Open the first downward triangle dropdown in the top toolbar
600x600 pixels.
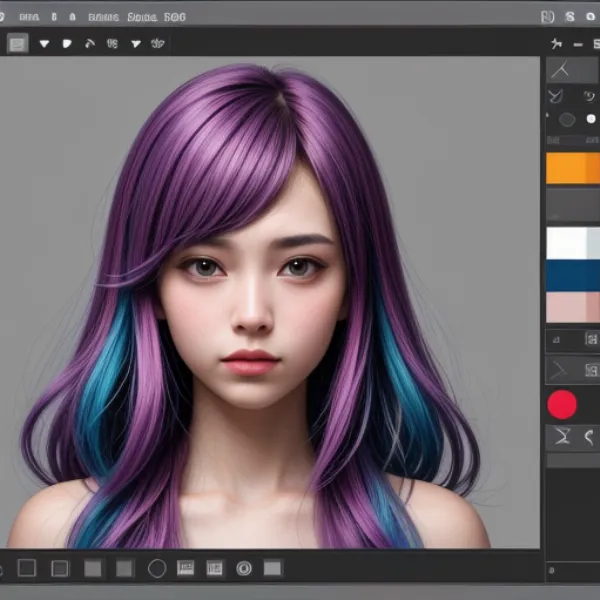pyautogui.click(x=44, y=44)
